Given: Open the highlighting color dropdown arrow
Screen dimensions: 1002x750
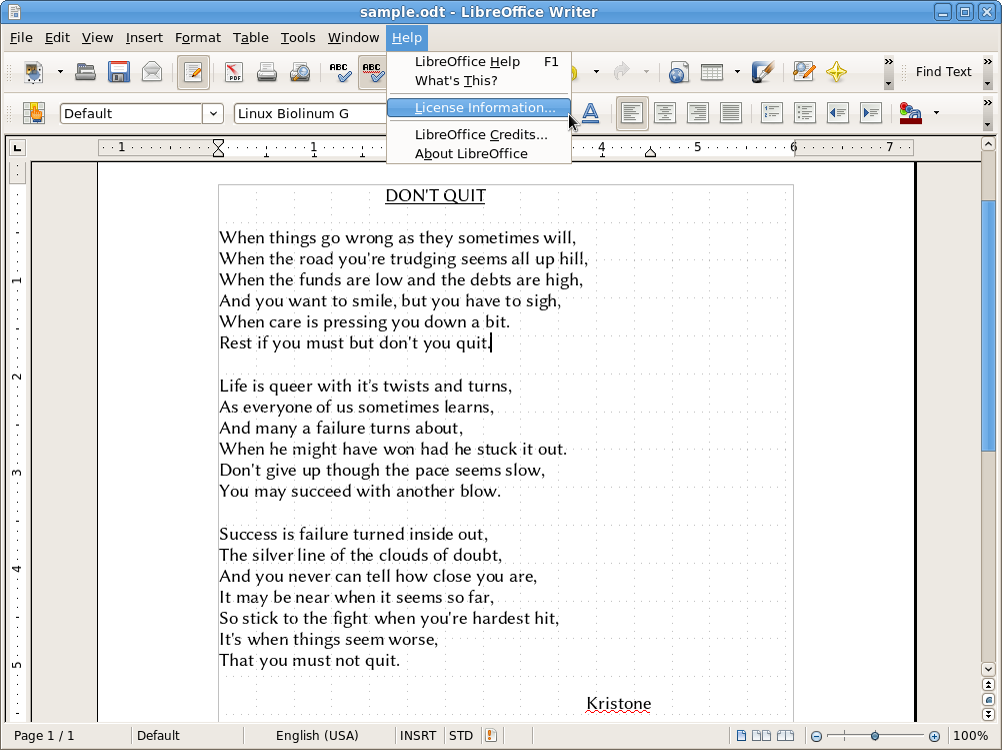Looking at the screenshot, I should coord(934,113).
